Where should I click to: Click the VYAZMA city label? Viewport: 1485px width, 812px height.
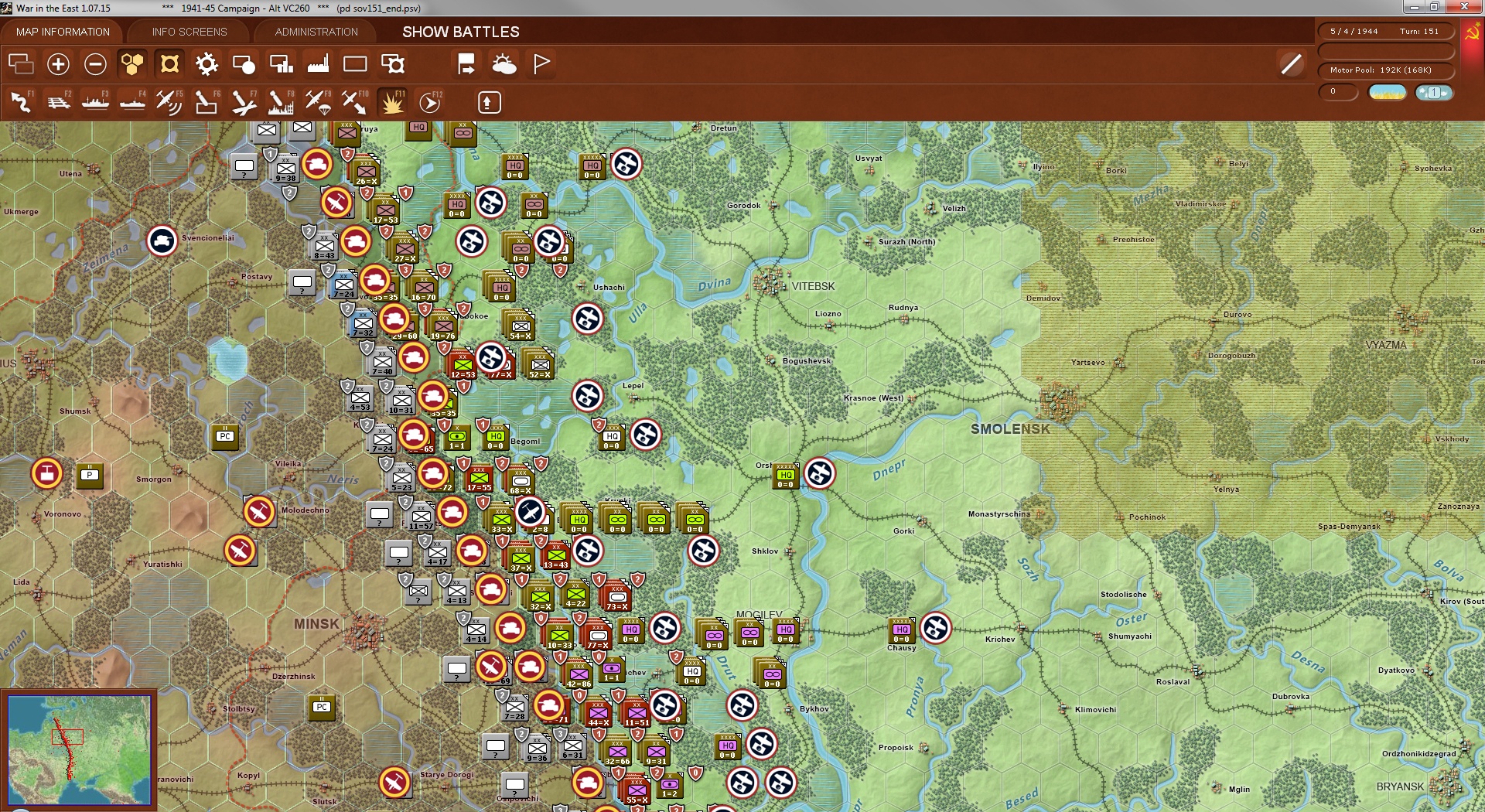pyautogui.click(x=1386, y=345)
